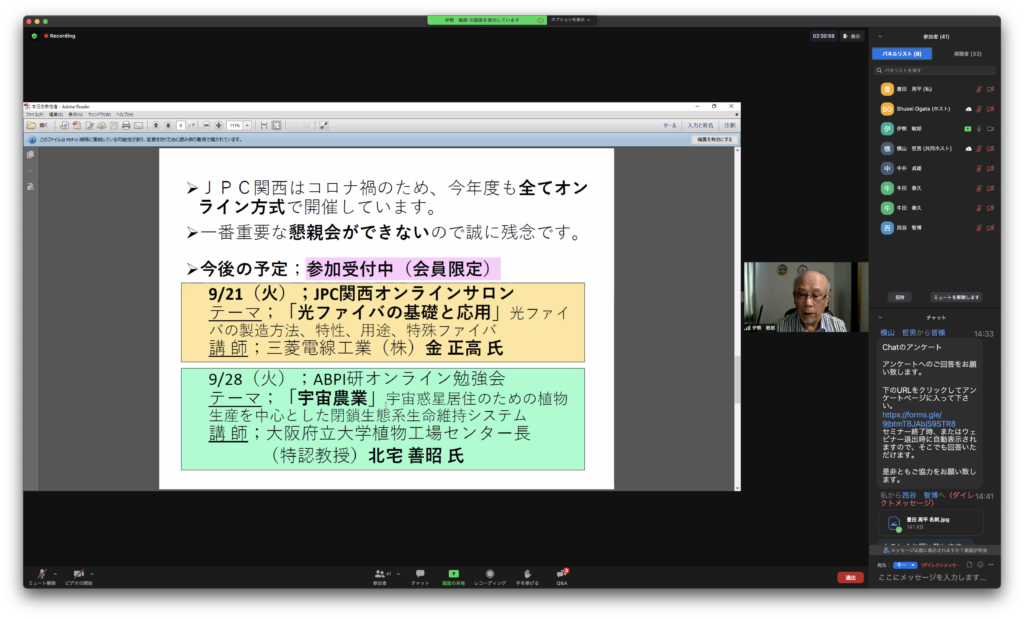Click the fit width icon in Adobe Reader
The height and width of the screenshot is (619, 1024).
click(264, 125)
